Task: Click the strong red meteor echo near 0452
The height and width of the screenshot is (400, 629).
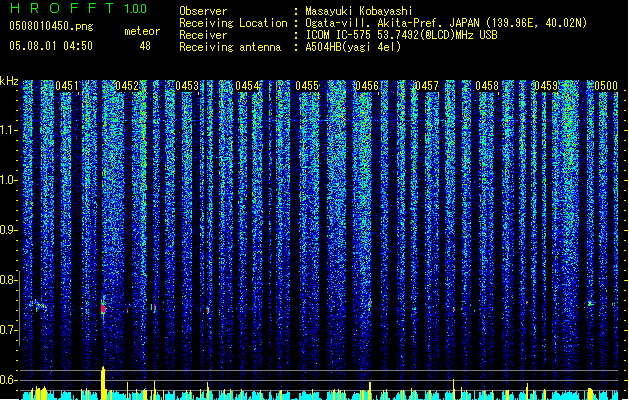Action: click(103, 309)
